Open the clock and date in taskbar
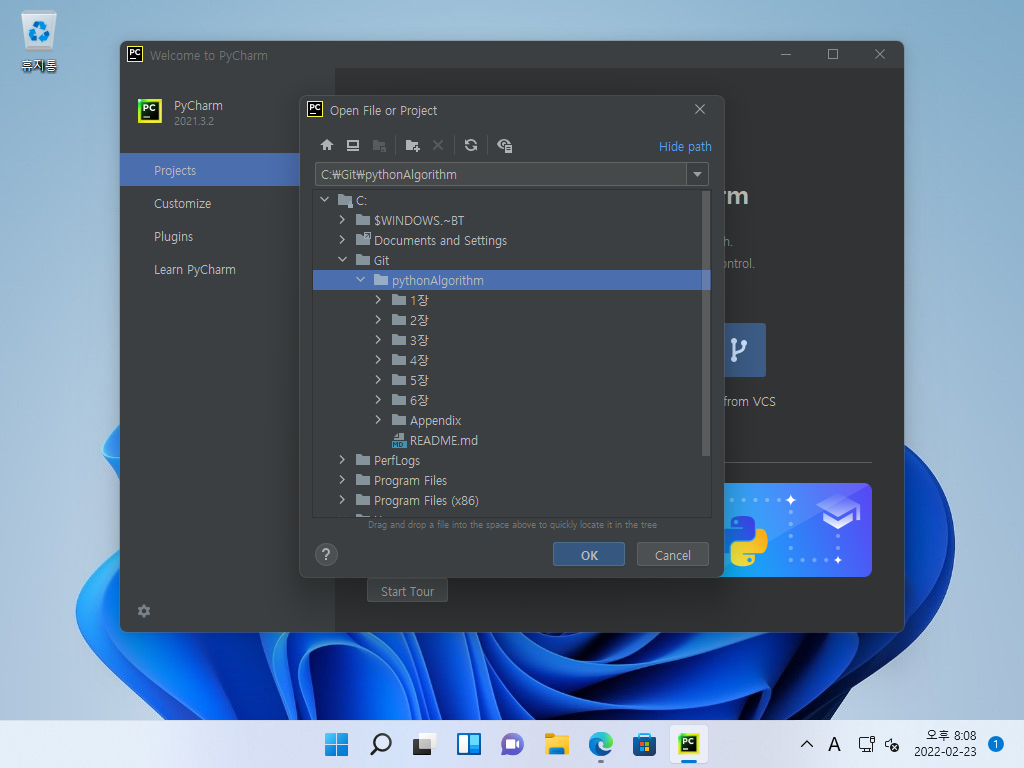 945,744
